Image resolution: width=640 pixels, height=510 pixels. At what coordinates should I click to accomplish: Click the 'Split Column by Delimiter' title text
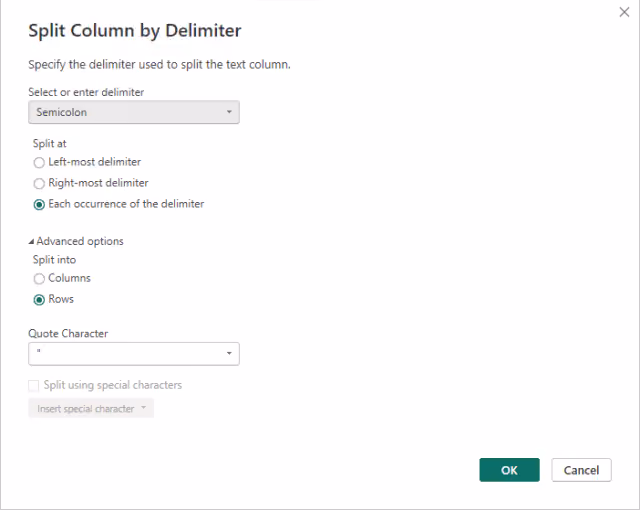[x=135, y=31]
